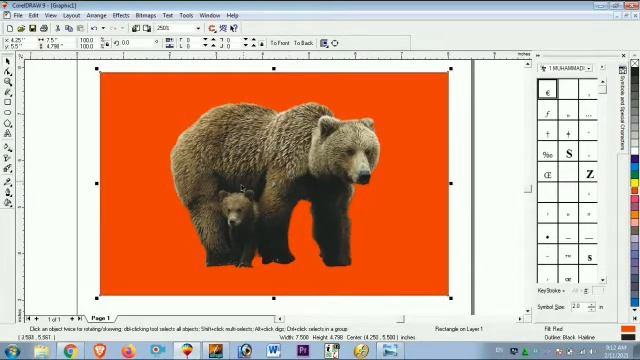This screenshot has height=360, width=640.
Task: Click the red Fill indicator swatch
Action: tap(628, 329)
